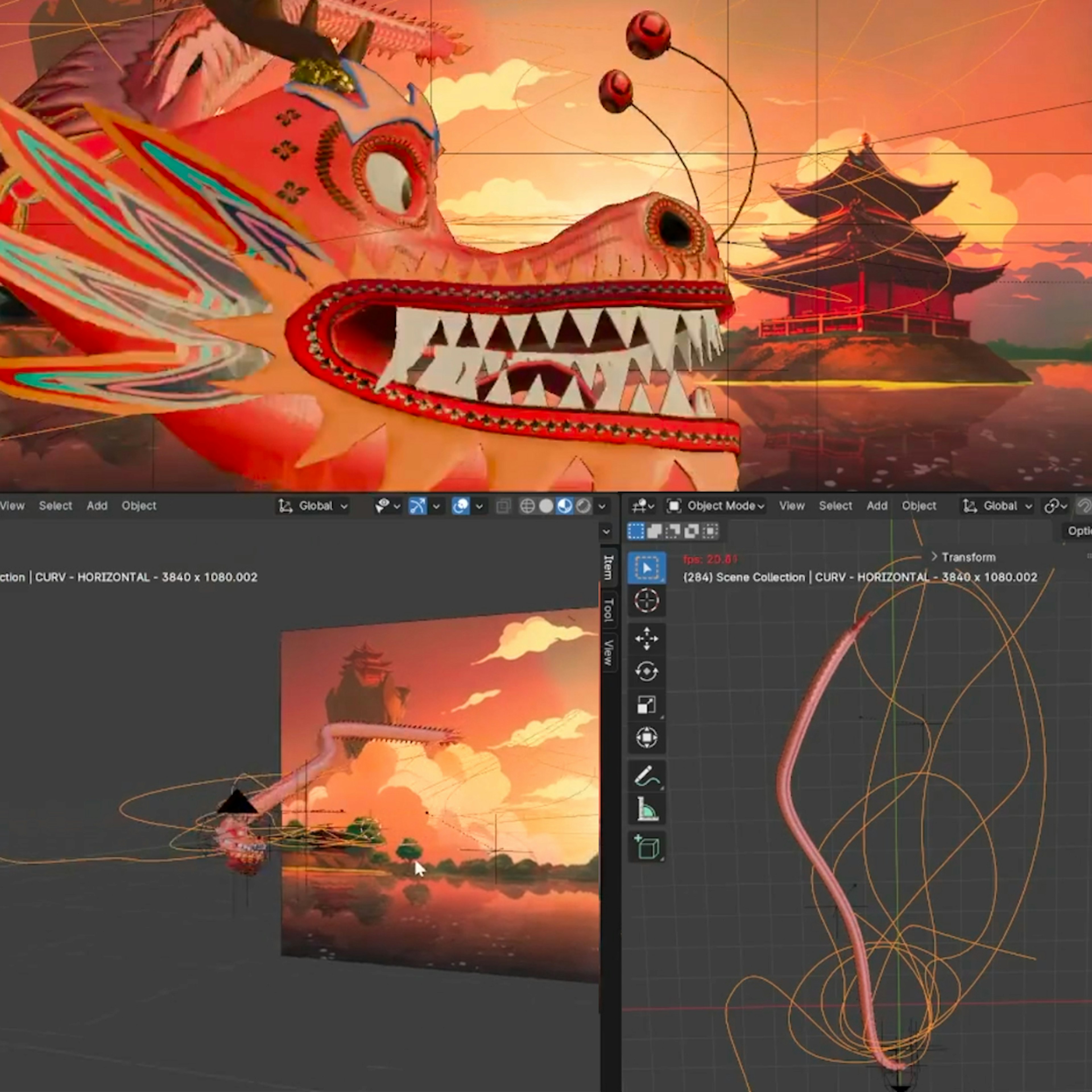1092x1092 pixels.
Task: Select material preview shading sphere
Action: [x=564, y=506]
